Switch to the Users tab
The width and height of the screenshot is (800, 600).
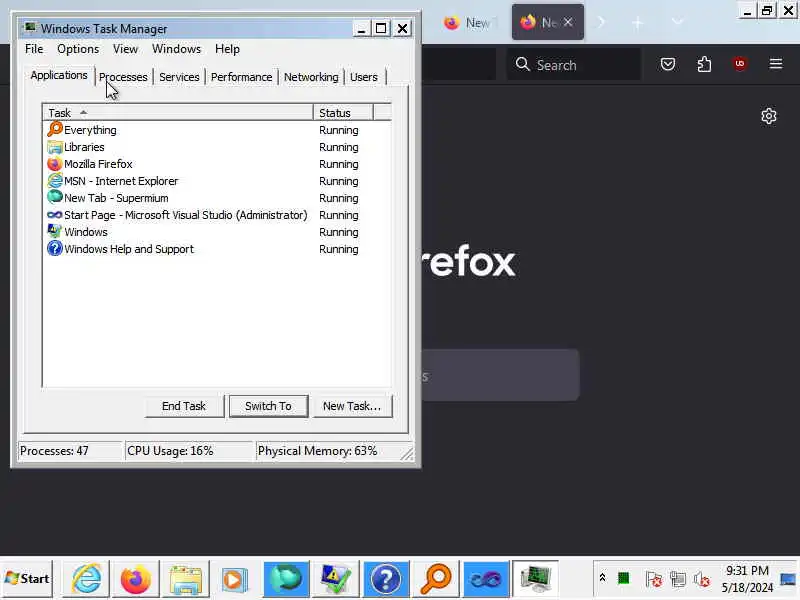(364, 77)
